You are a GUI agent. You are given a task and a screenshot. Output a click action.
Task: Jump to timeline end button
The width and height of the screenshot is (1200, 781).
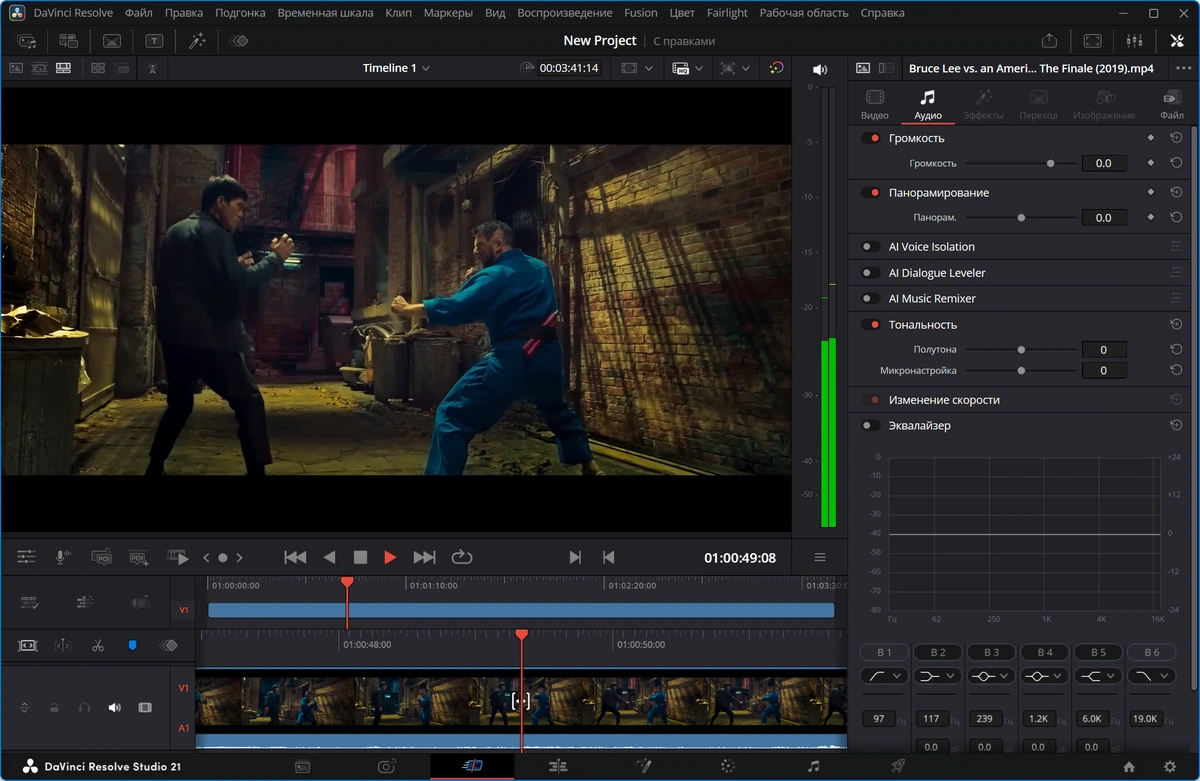[x=424, y=557]
